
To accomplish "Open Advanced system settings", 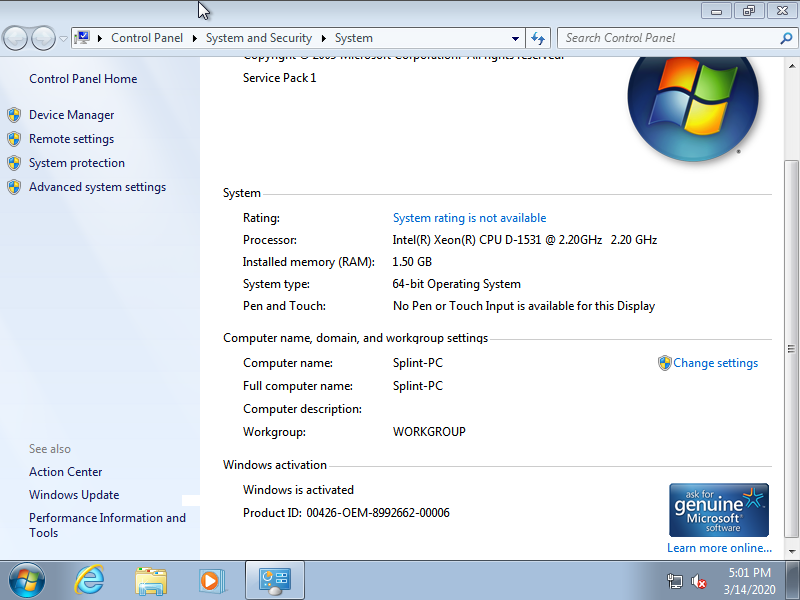I will coord(97,187).
